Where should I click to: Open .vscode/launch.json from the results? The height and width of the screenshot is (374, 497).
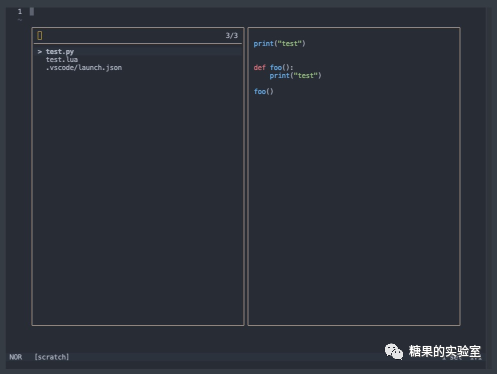click(84, 68)
